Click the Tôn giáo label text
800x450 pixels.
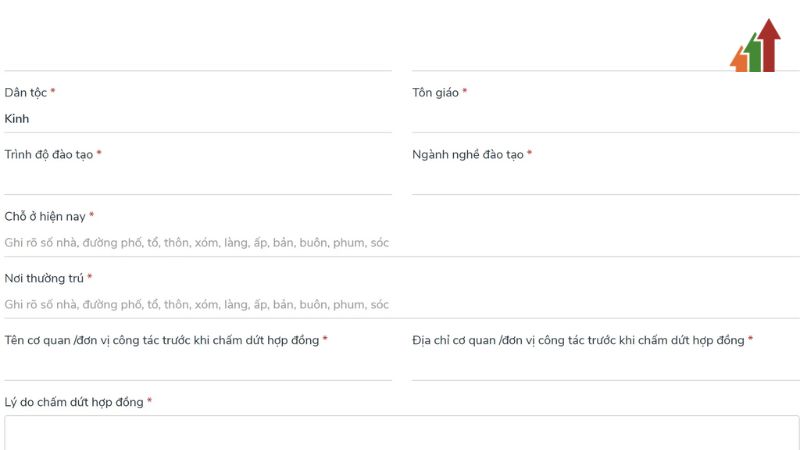435,93
